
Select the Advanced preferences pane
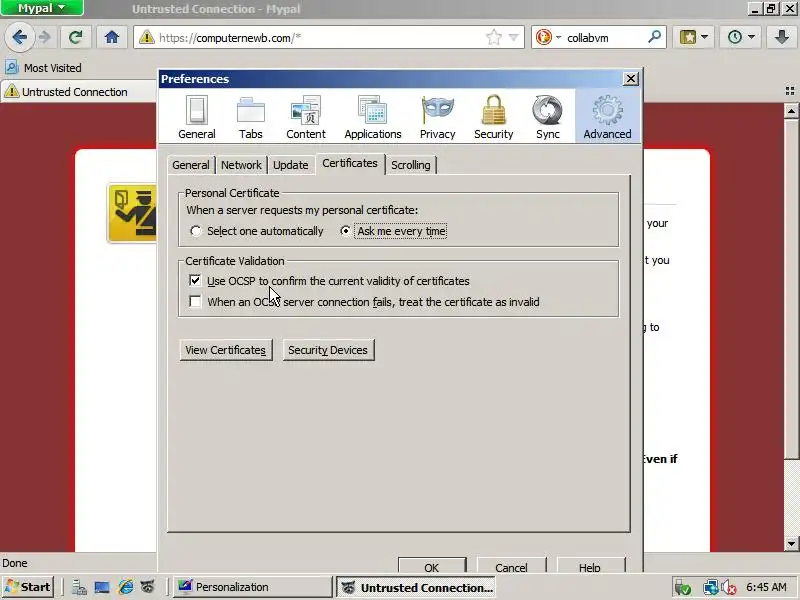coord(607,116)
